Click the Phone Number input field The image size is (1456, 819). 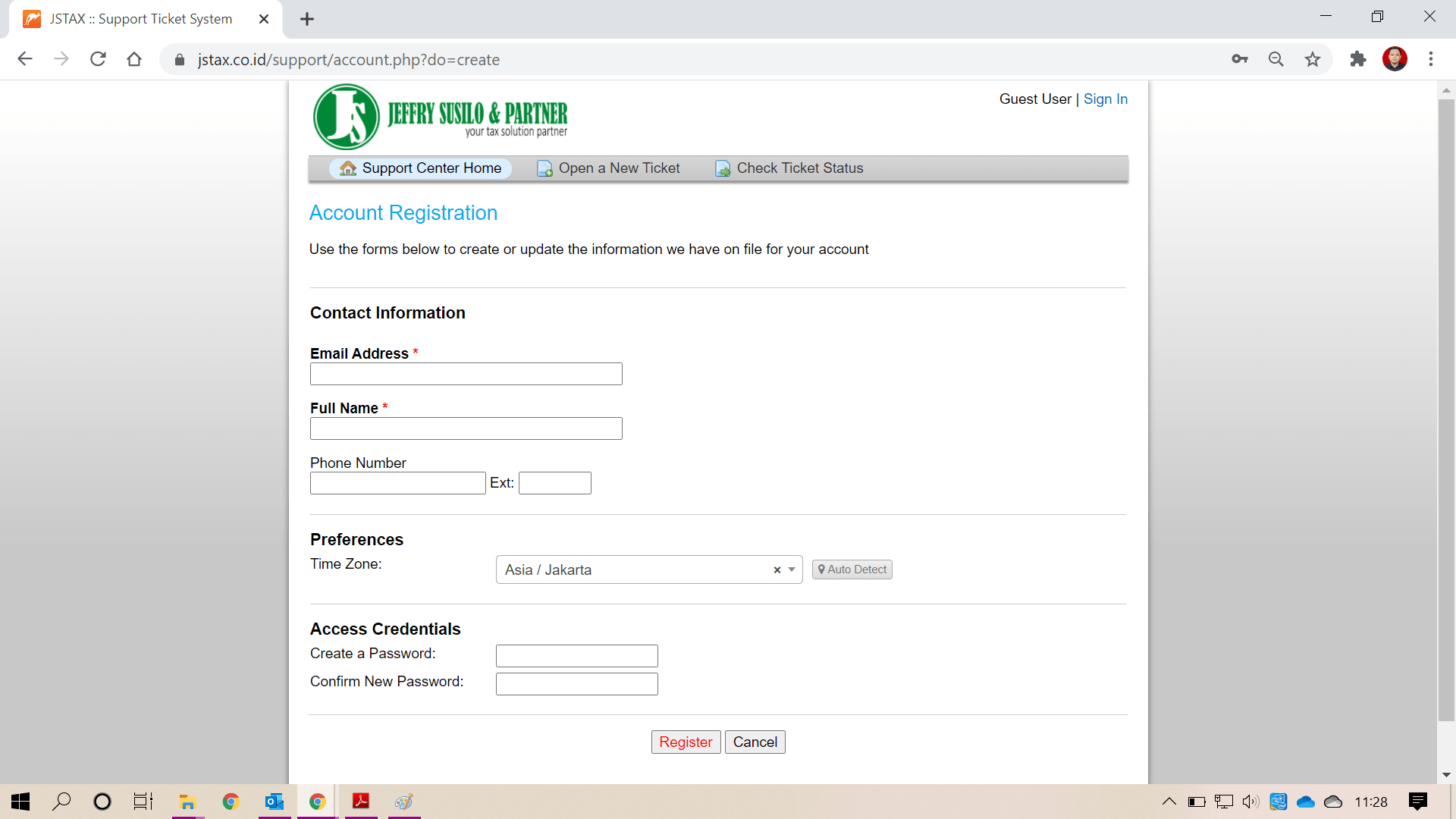tap(396, 483)
